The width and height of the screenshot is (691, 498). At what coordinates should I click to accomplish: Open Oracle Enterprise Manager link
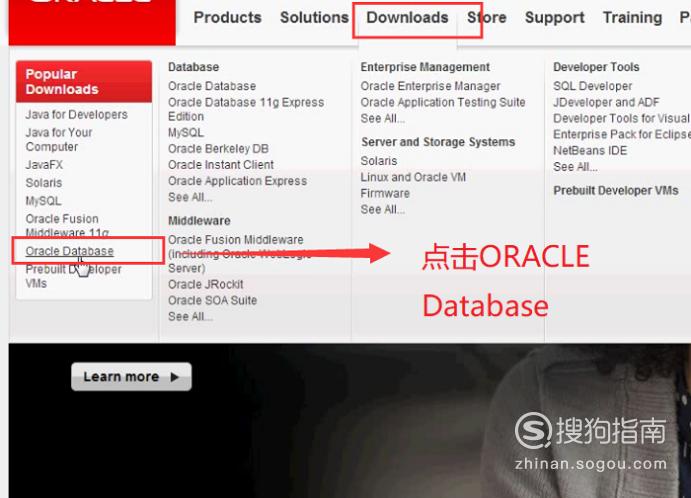tap(430, 86)
